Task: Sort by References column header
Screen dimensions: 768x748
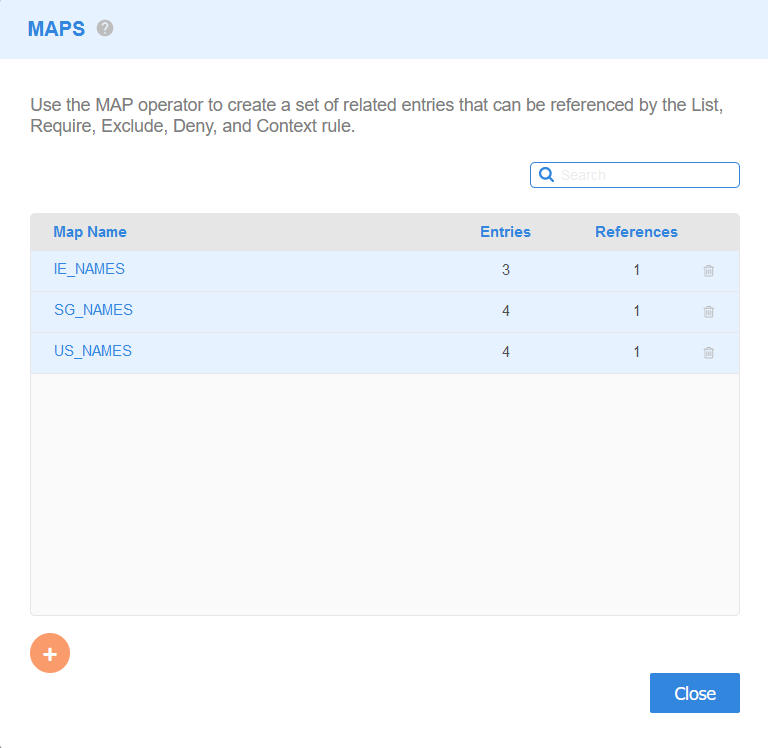Action: point(636,232)
